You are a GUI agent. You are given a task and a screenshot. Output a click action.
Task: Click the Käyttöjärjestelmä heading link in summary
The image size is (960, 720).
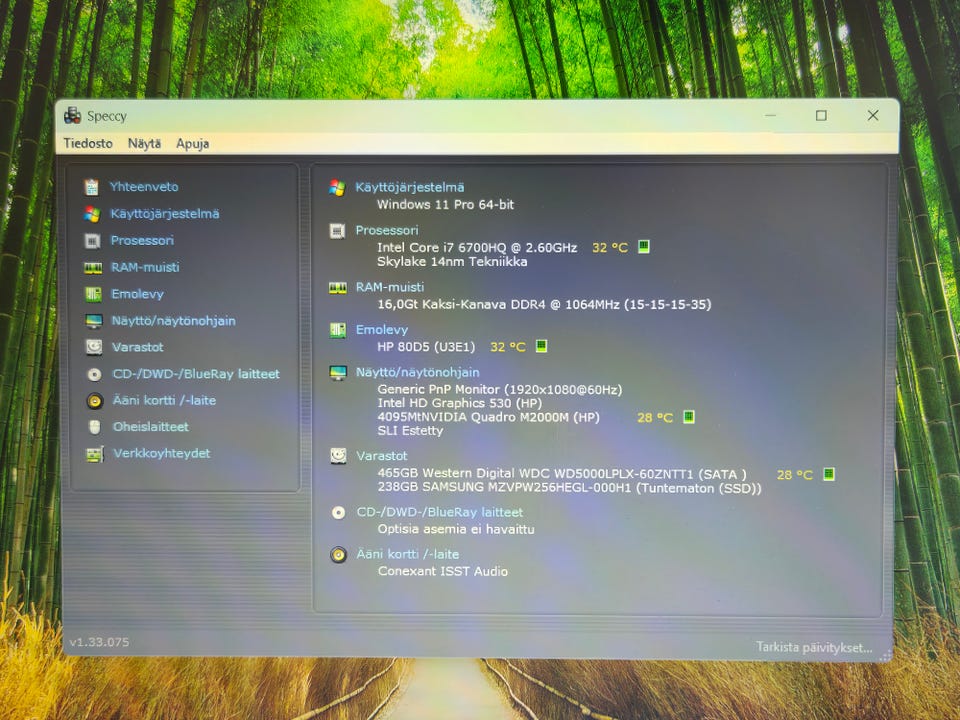(410, 187)
